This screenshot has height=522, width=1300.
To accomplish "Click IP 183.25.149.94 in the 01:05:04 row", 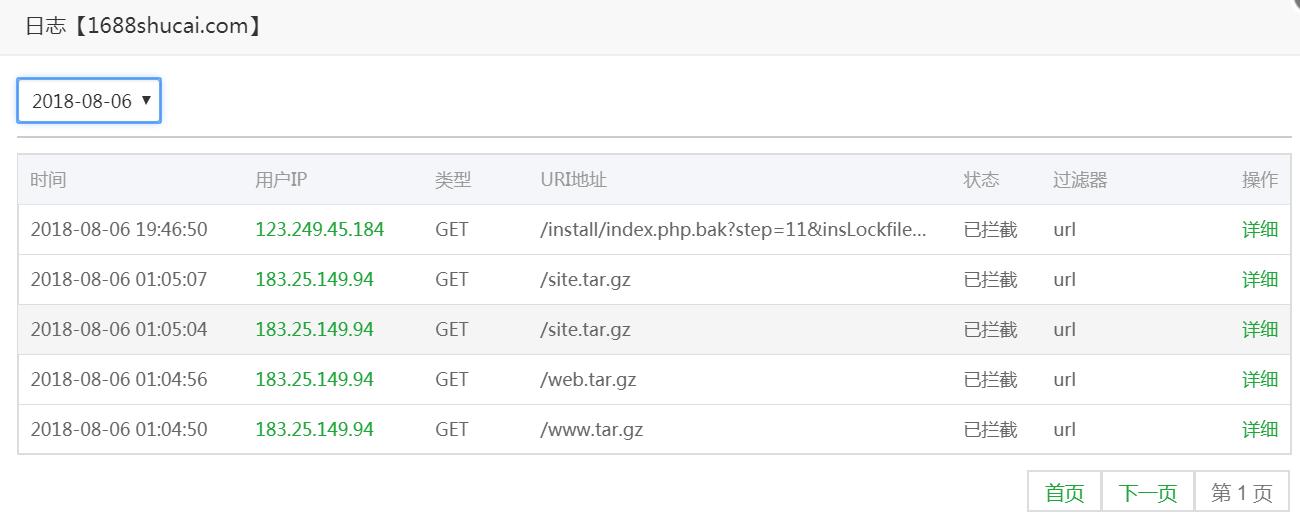I will coord(314,329).
